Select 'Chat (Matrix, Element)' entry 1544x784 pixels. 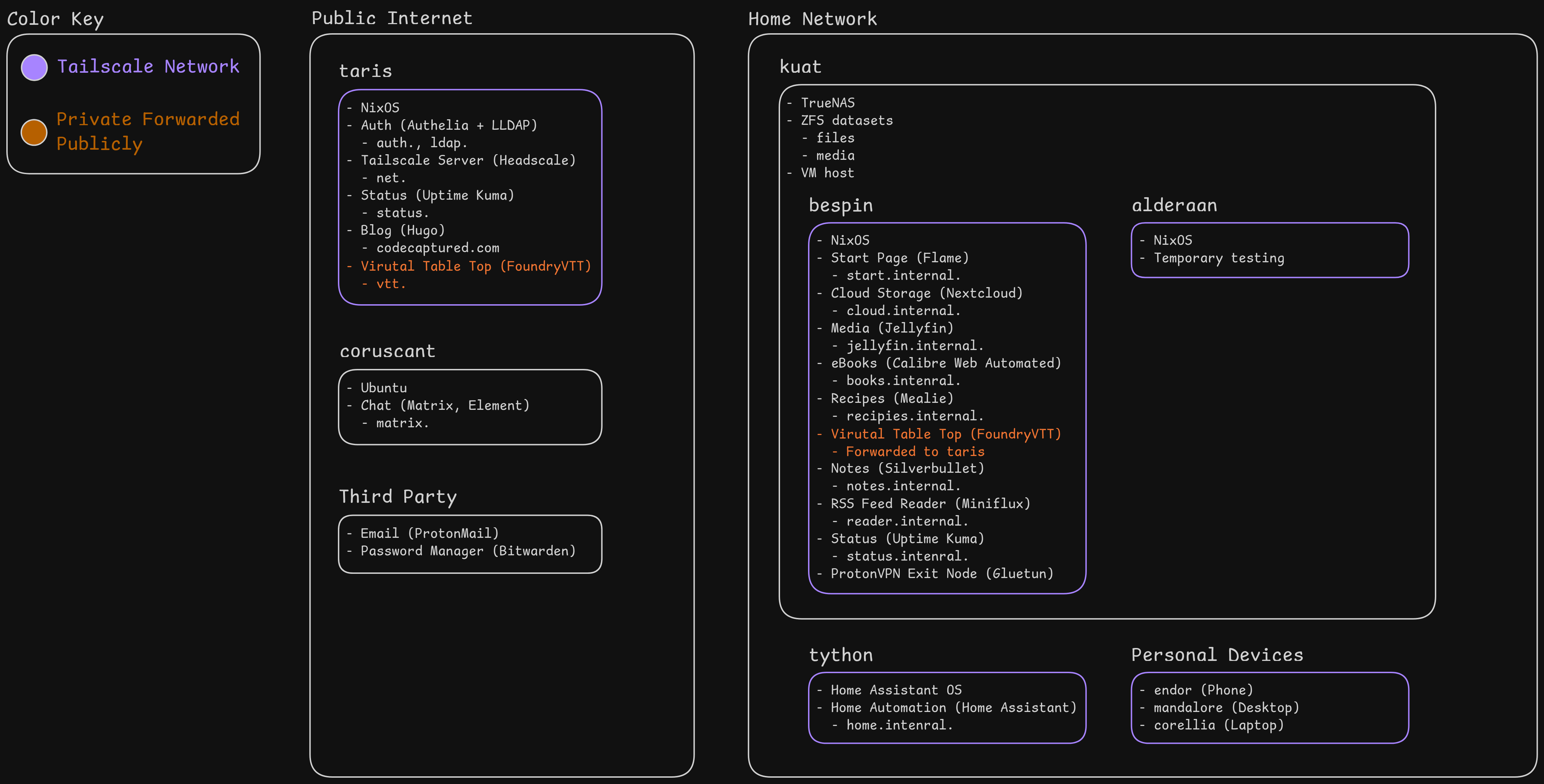(x=445, y=405)
